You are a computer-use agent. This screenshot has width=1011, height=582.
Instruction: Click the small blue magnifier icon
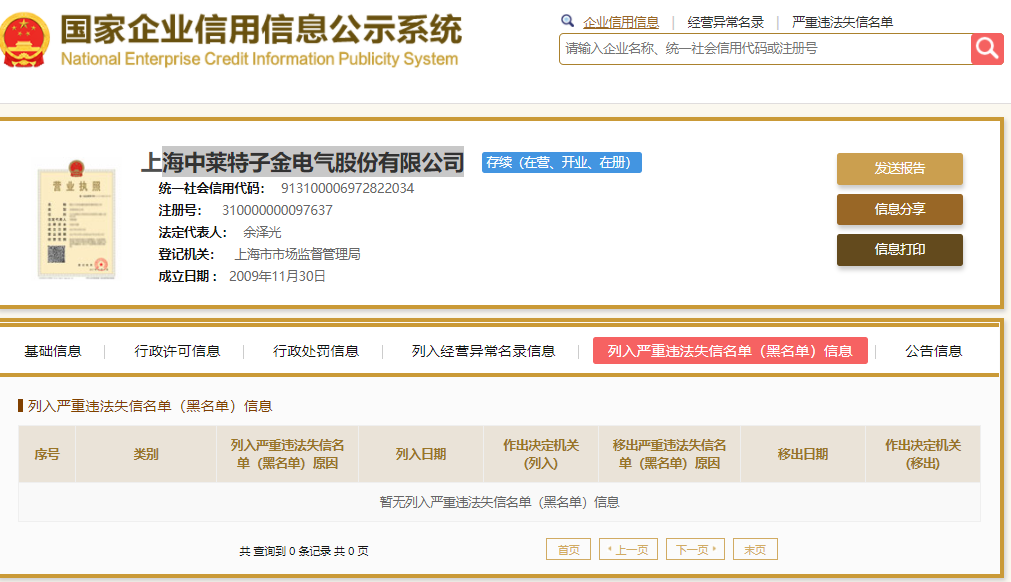click(567, 21)
